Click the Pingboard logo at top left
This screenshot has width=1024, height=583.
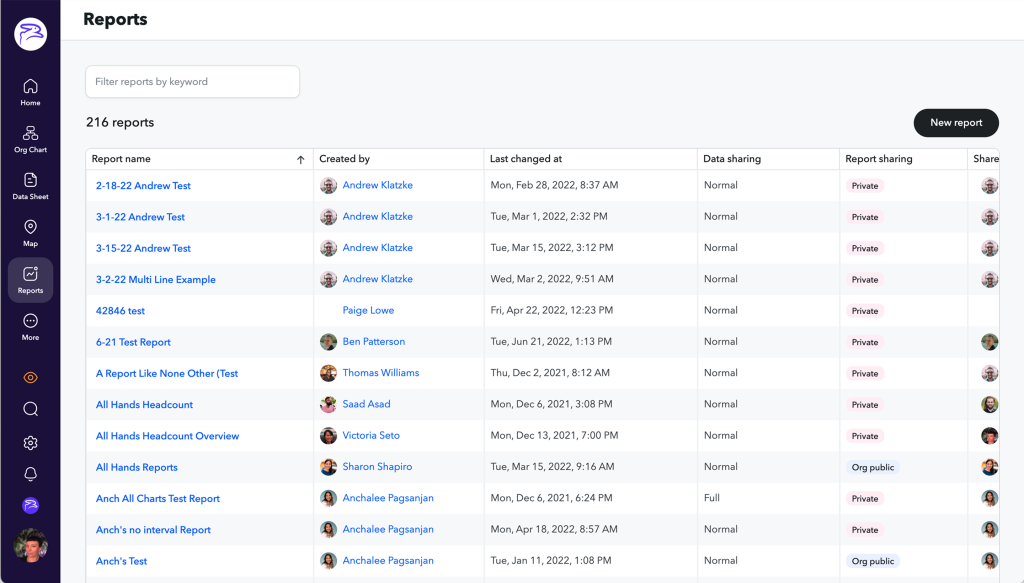click(x=30, y=33)
